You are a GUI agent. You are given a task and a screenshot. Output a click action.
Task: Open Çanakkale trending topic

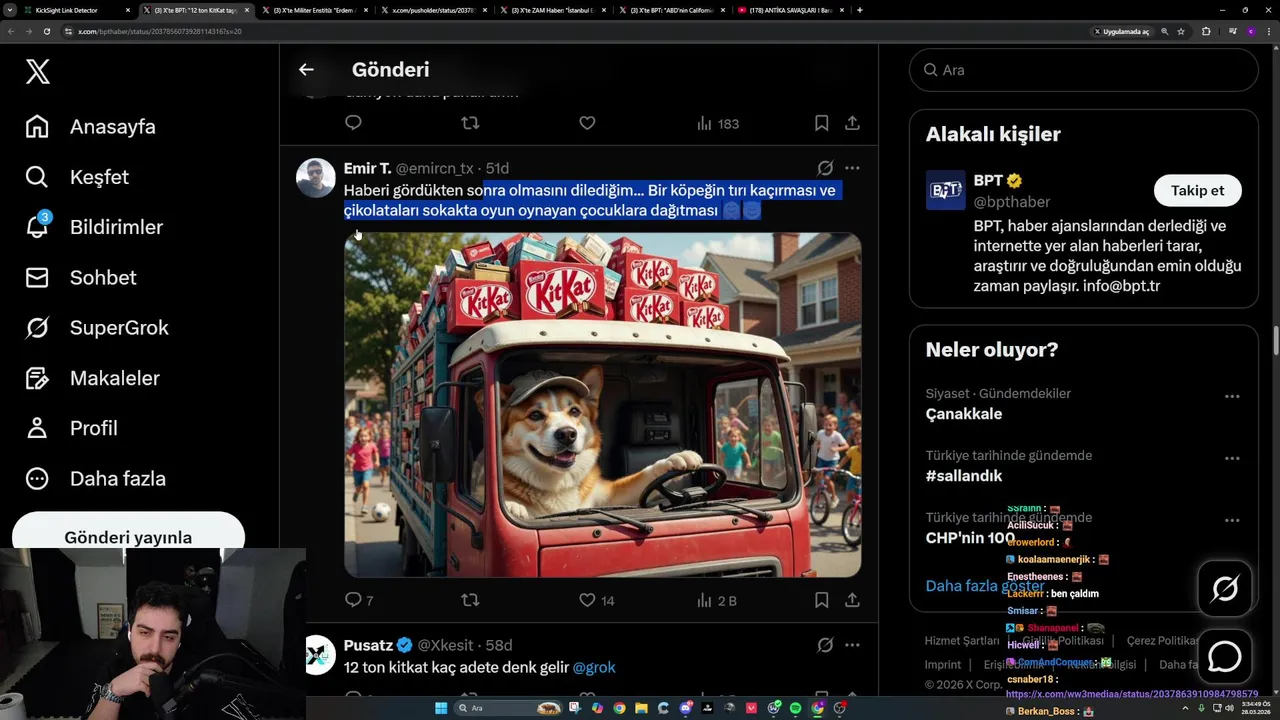click(x=964, y=414)
